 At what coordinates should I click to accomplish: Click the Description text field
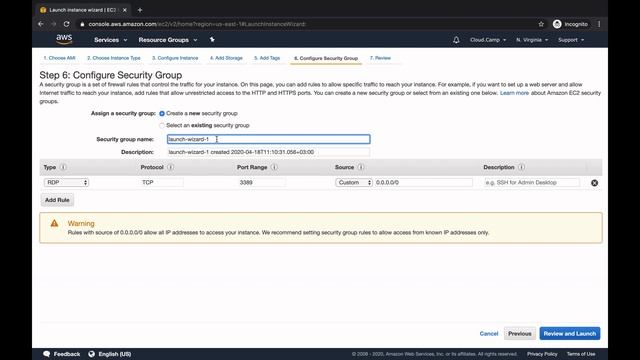point(269,152)
